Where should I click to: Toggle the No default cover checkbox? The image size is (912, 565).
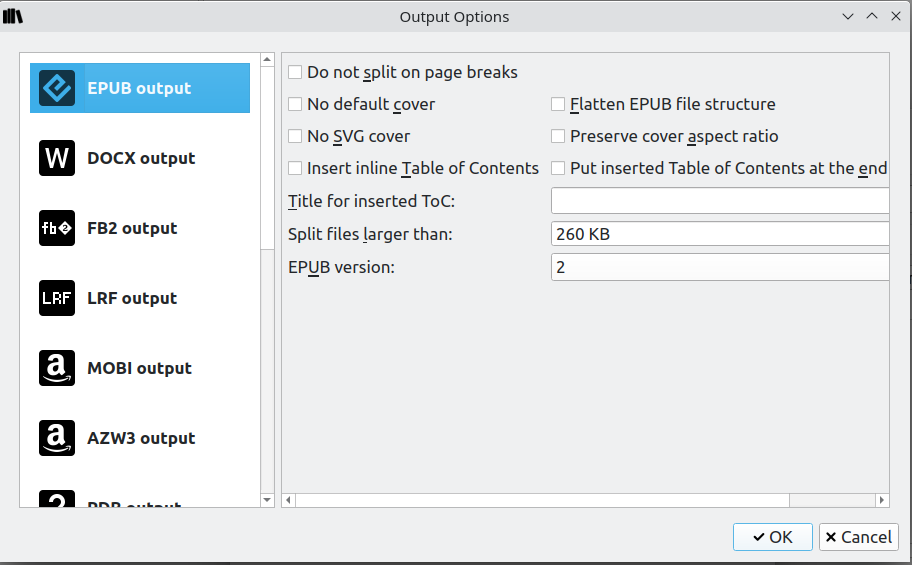[295, 104]
